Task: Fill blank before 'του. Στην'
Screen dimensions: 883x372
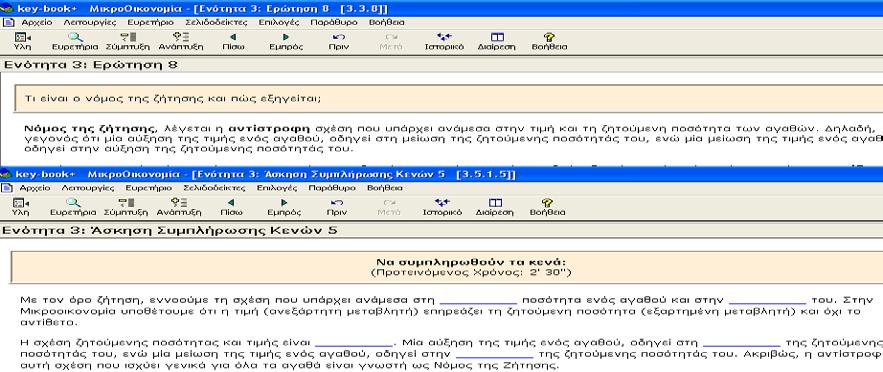Action: tap(768, 300)
